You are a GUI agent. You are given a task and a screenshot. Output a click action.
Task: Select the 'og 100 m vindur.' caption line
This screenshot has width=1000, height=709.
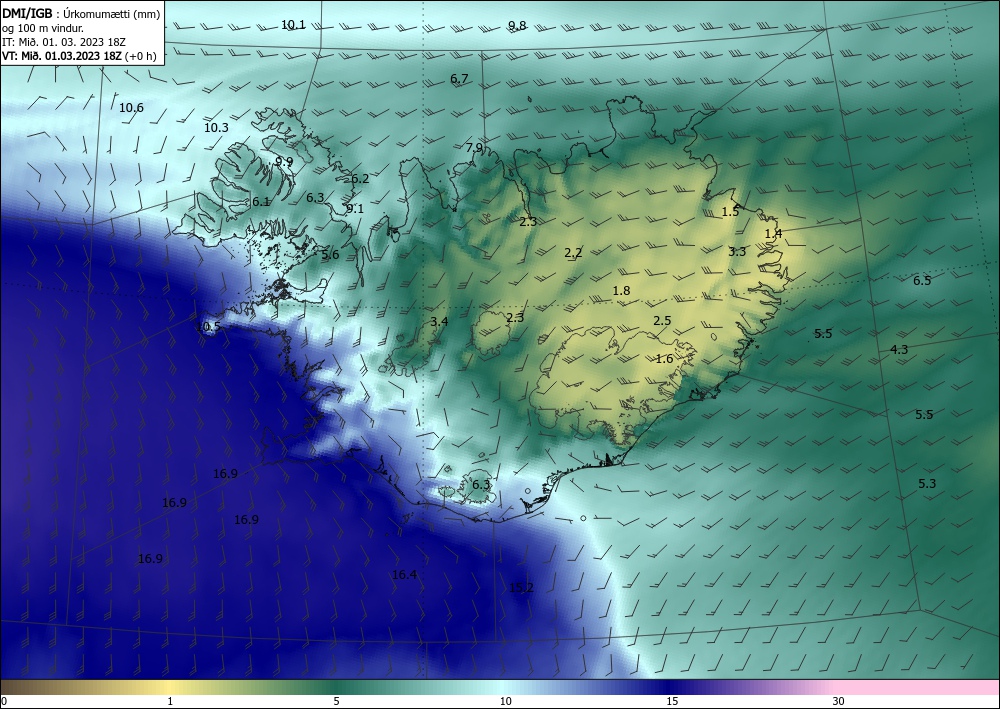(x=43, y=28)
